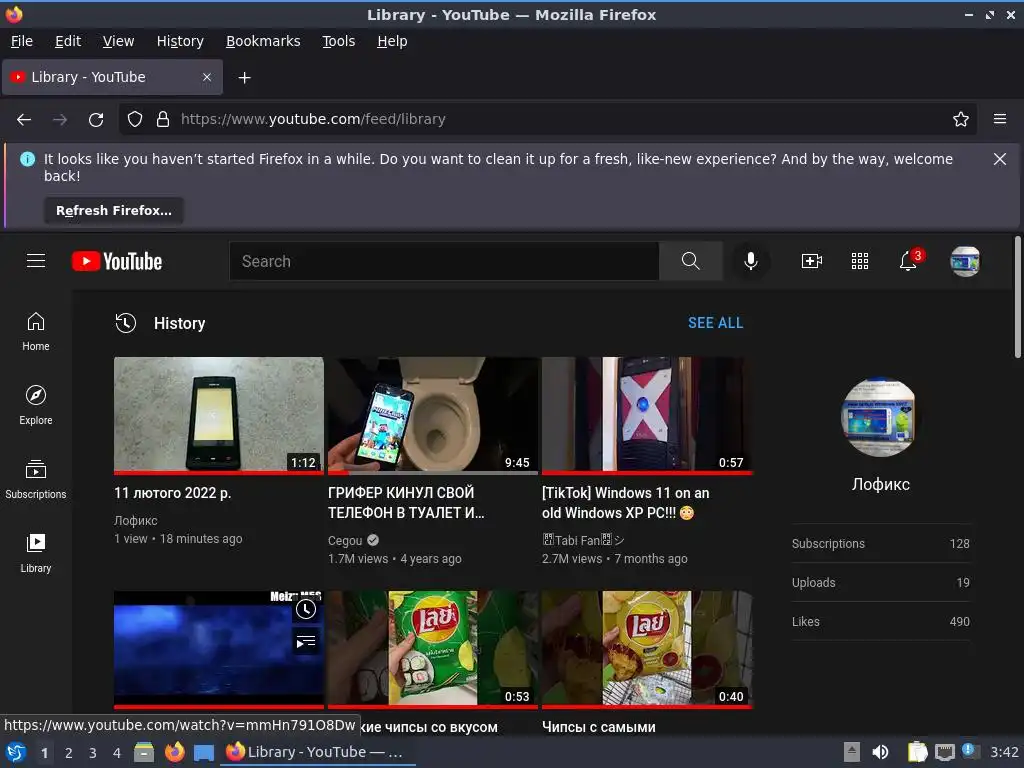Click the yellow Lay's chips thumbnail

(x=647, y=648)
